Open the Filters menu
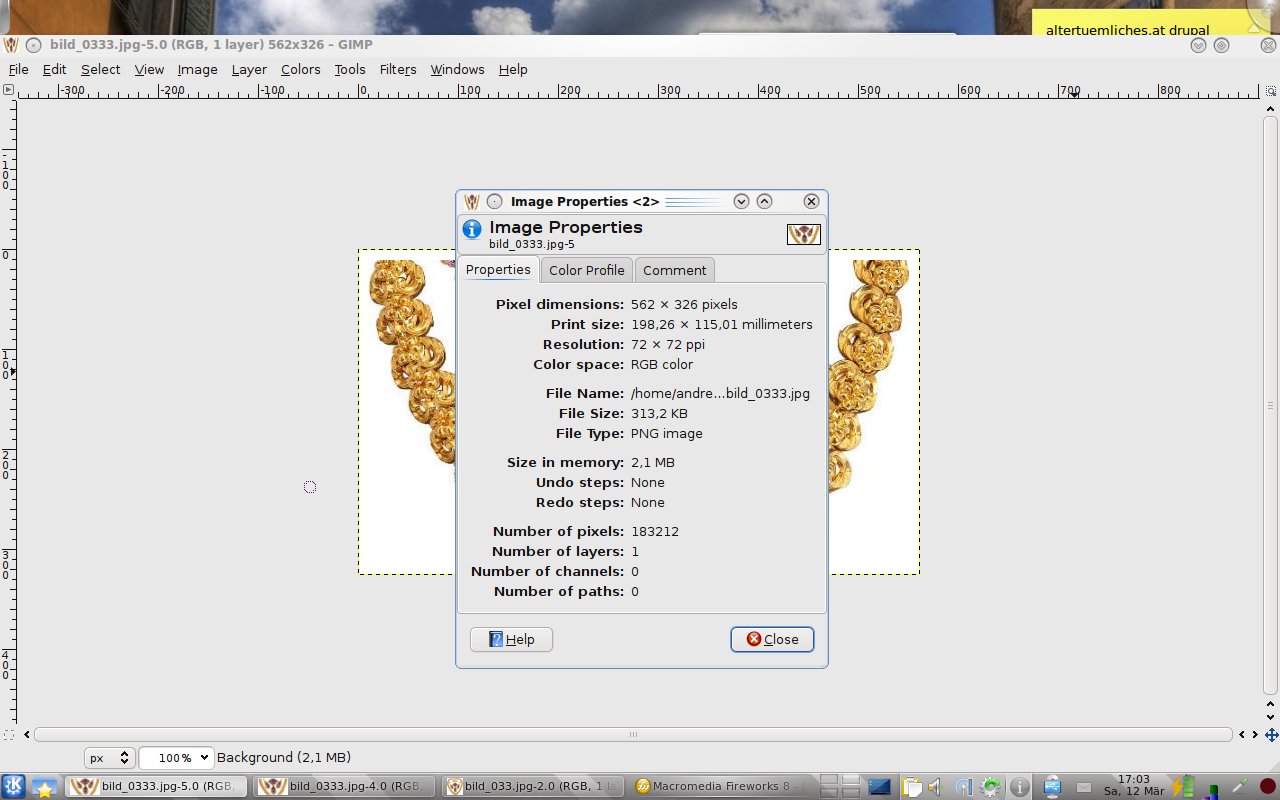Viewport: 1280px width, 800px height. coord(397,69)
